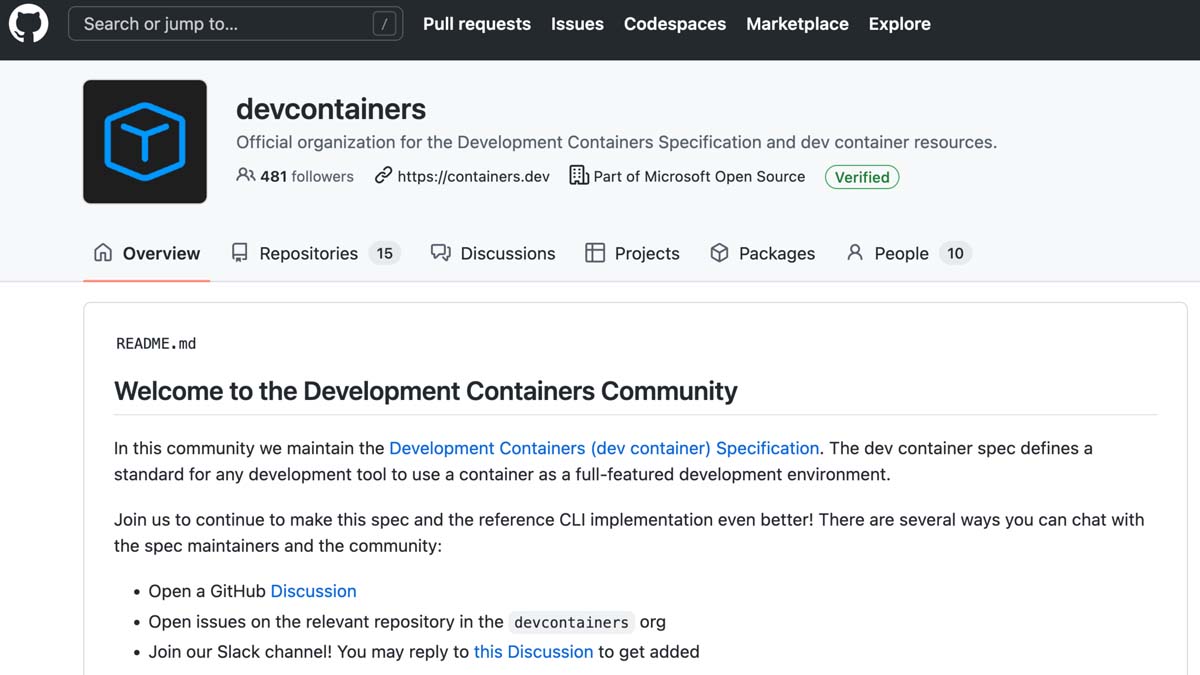Click the link chain icon beside containers.dev
The image size is (1200, 675).
[x=383, y=175]
